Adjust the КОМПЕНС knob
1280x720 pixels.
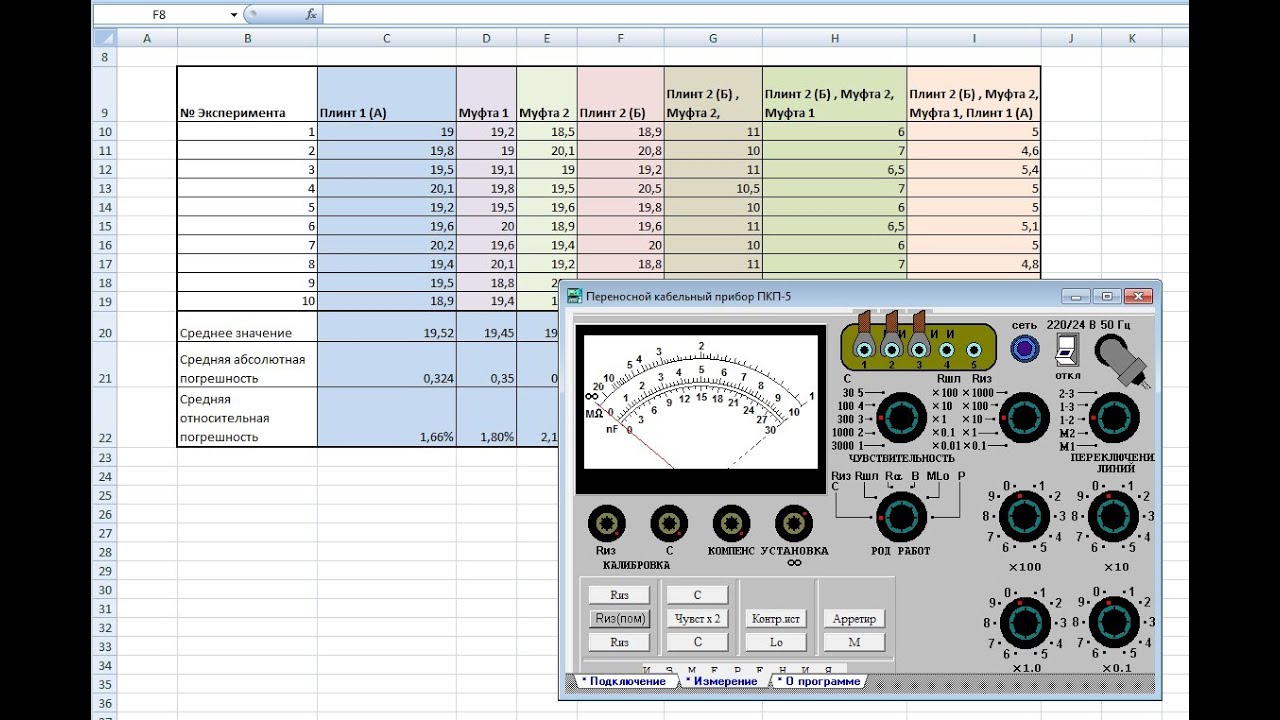tap(731, 523)
